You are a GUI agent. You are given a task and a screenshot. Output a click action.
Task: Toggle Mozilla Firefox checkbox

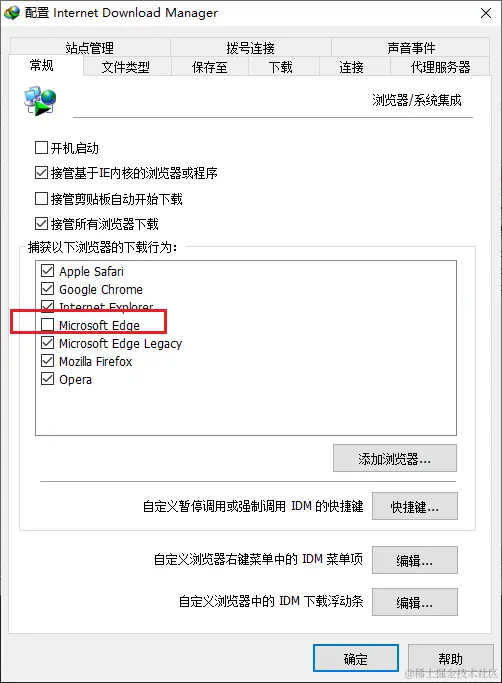point(47,361)
